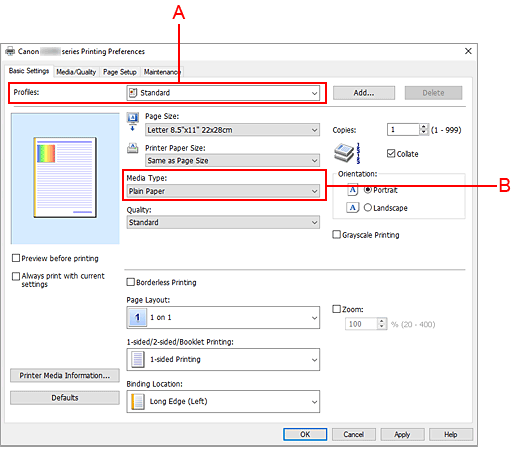This screenshot has width=519, height=449.
Task: Open the Page Setup tab
Action: click(120, 72)
